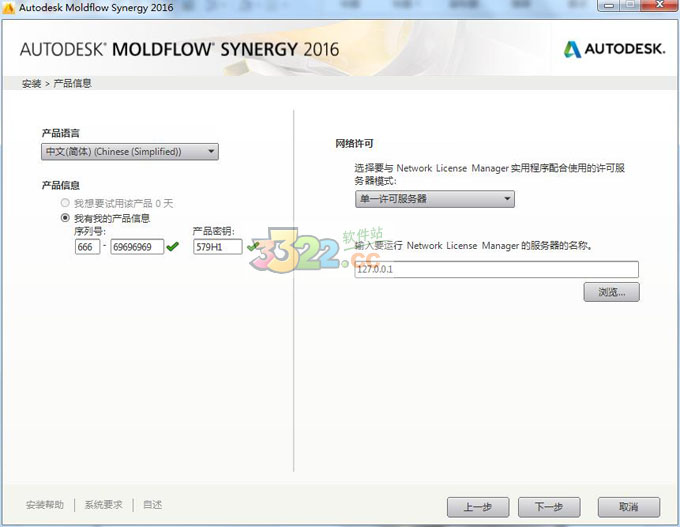Click the green checkmark beside serial number
The image size is (680, 527).
173,246
